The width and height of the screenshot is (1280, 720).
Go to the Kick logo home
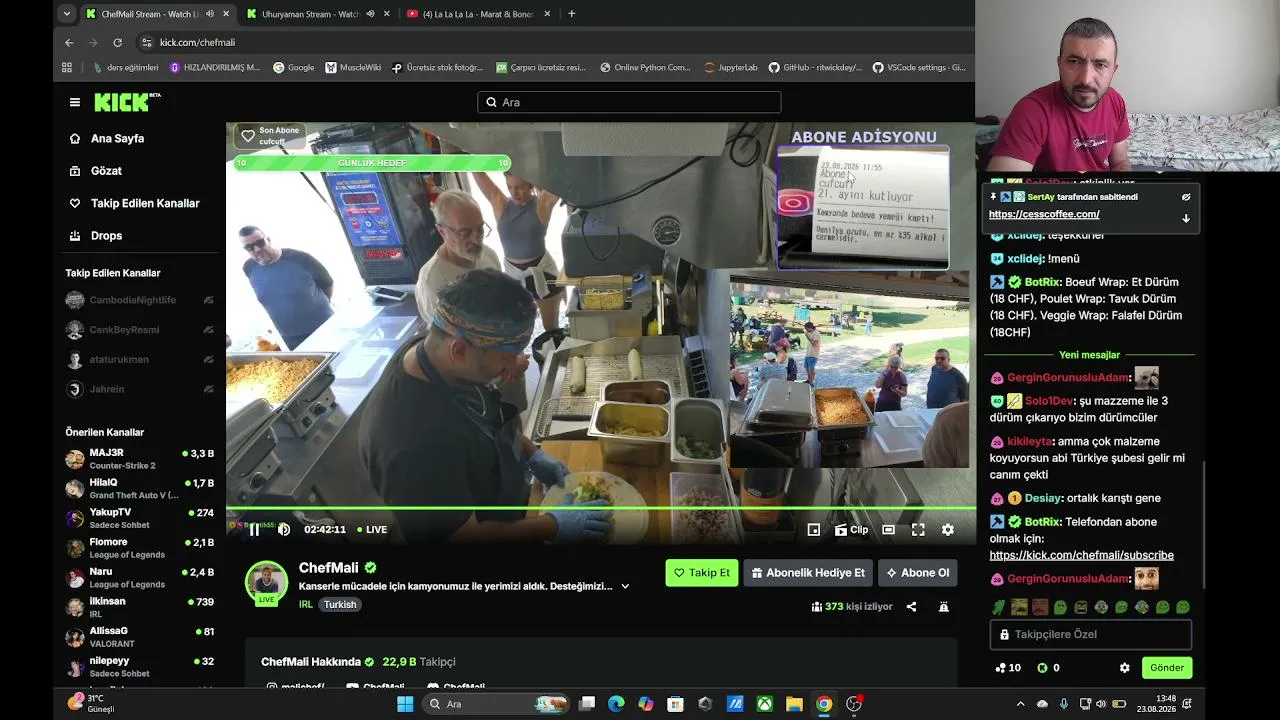pos(127,102)
